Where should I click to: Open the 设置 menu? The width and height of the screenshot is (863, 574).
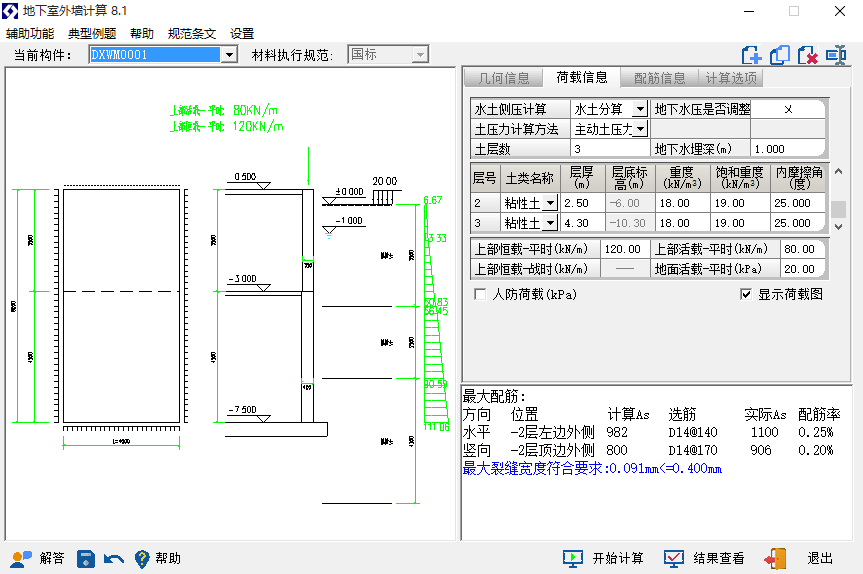(242, 34)
